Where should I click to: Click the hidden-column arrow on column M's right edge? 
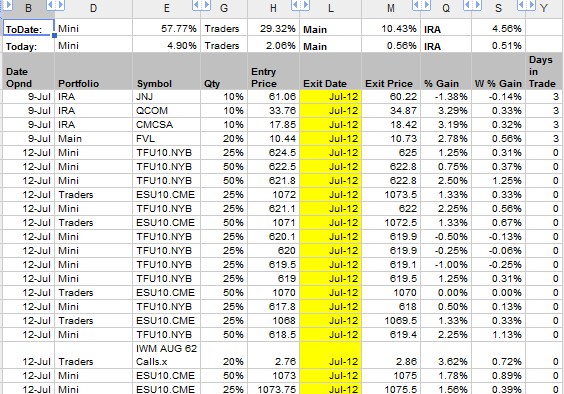pos(417,5)
